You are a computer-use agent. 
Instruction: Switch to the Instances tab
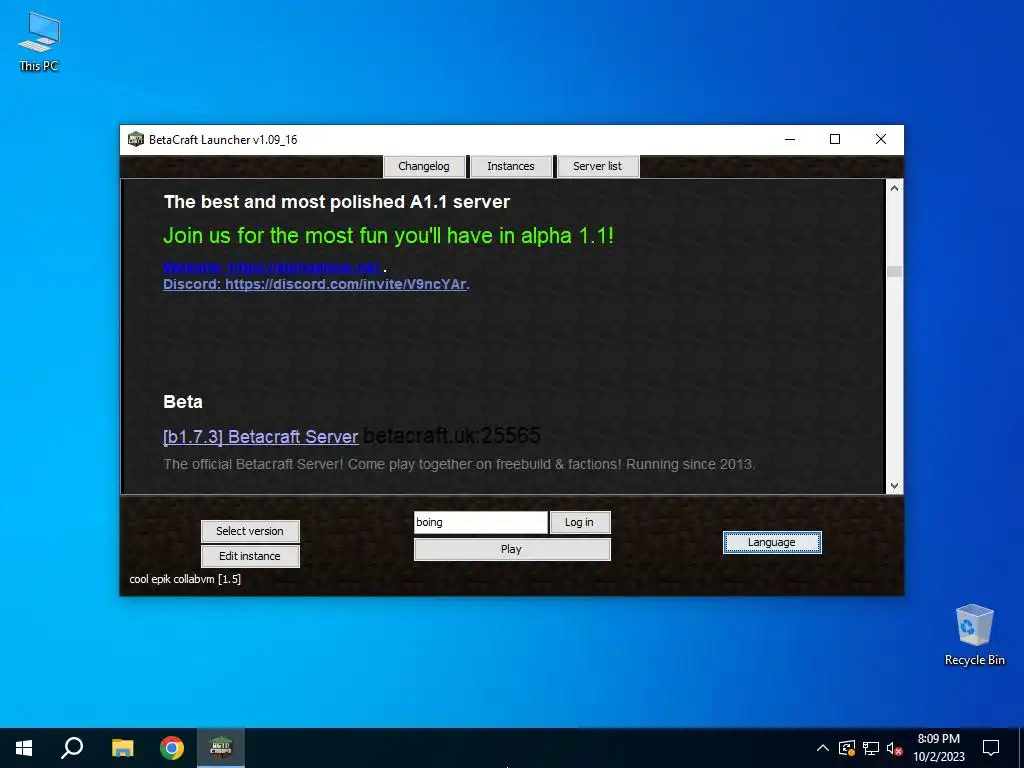(x=511, y=166)
